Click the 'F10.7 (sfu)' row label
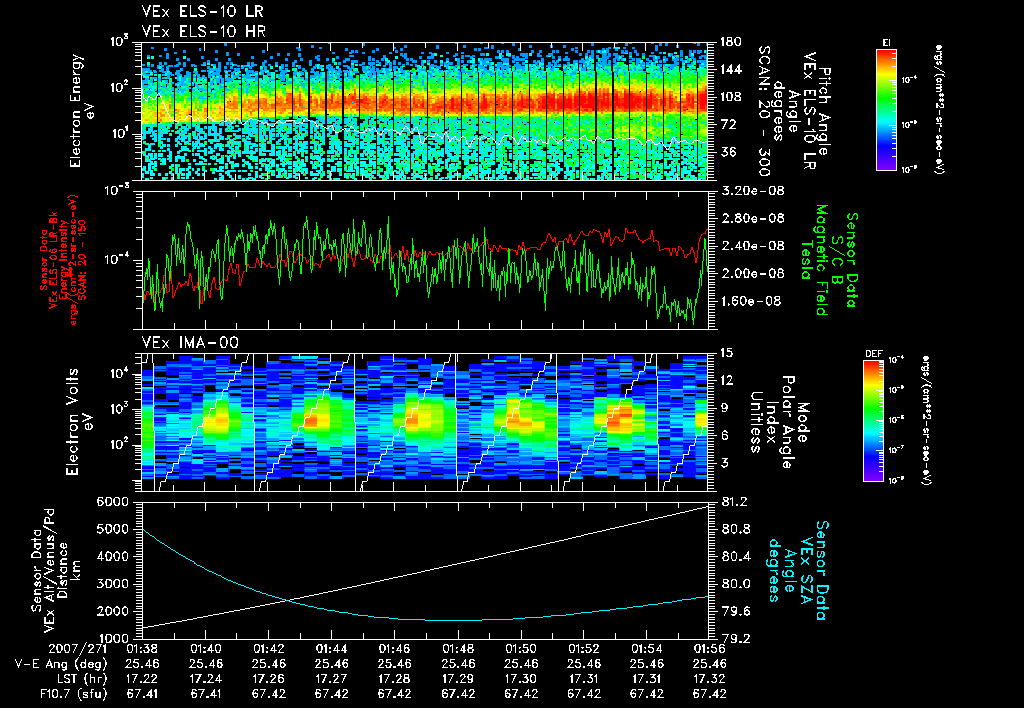The image size is (1024, 708). [x=72, y=694]
